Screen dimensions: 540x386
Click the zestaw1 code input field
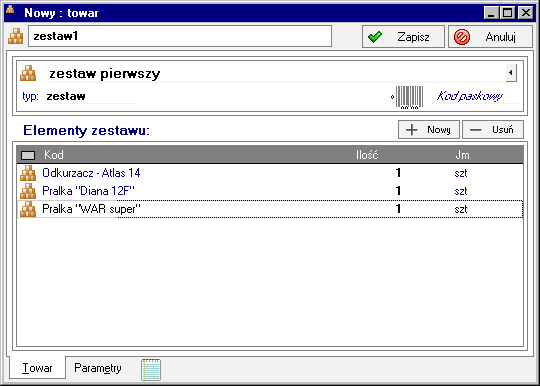tap(180, 36)
